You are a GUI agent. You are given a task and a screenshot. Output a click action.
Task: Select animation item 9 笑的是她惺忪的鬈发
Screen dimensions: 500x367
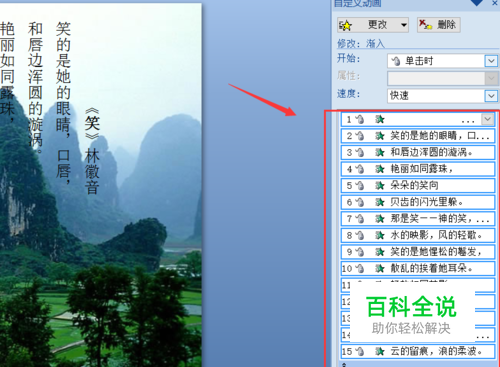coord(418,252)
